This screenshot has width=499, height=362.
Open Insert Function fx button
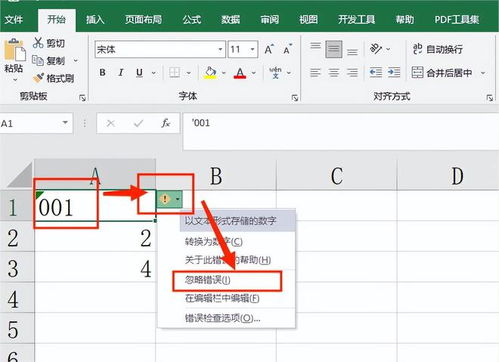[166, 124]
